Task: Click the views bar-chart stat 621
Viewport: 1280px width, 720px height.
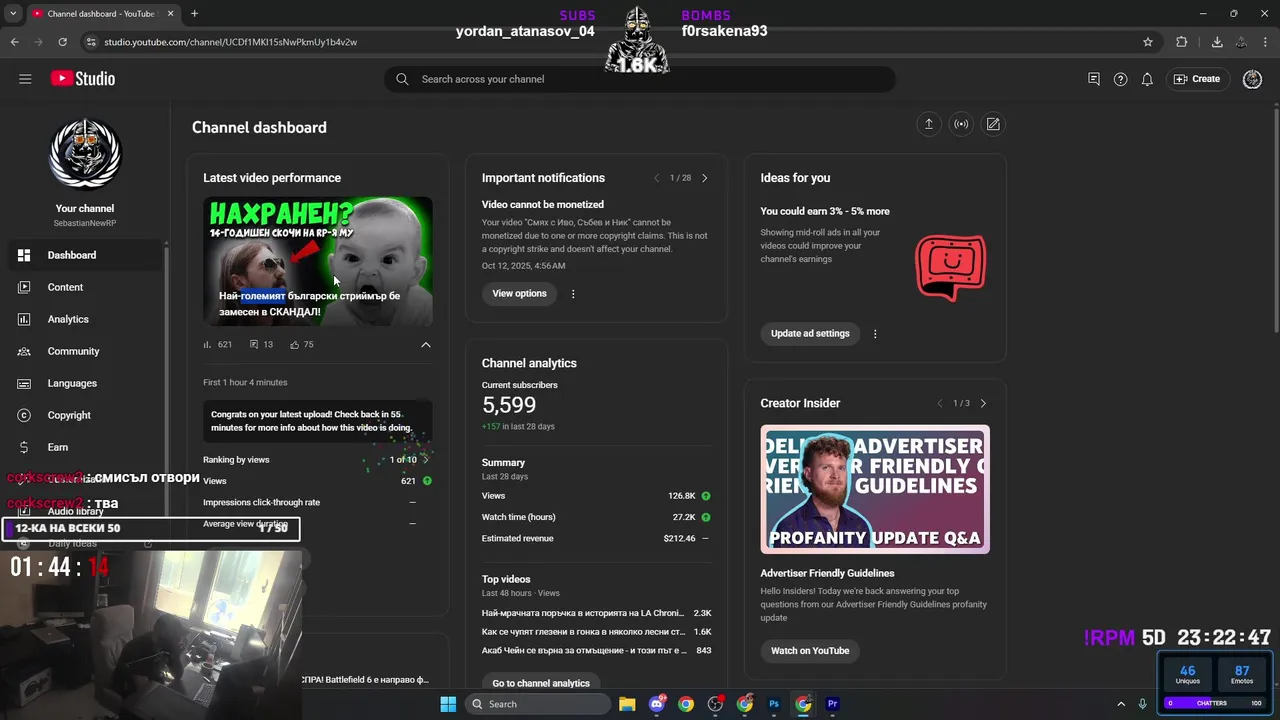Action: 217,344
